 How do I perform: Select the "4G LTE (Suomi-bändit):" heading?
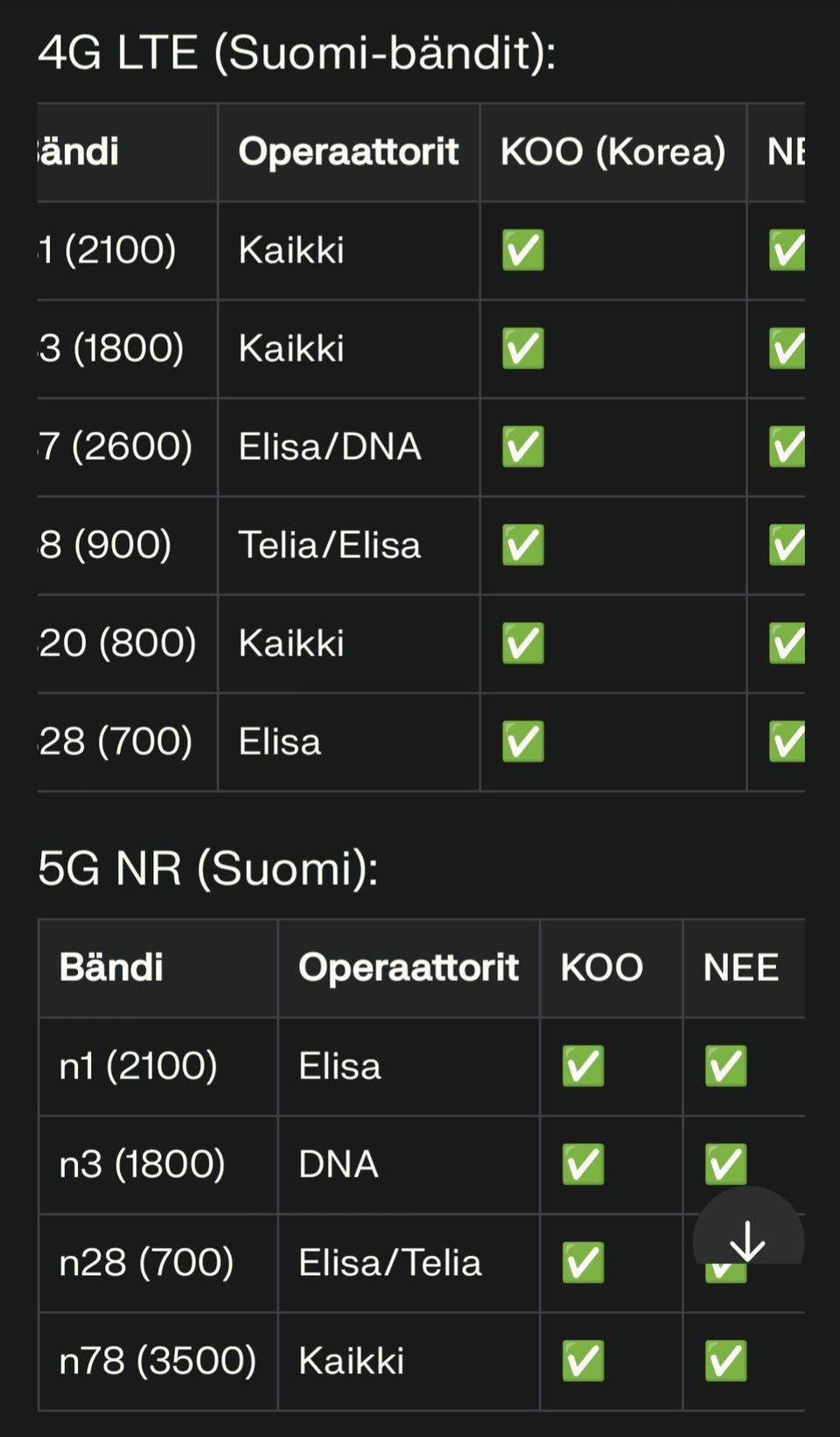(x=297, y=53)
